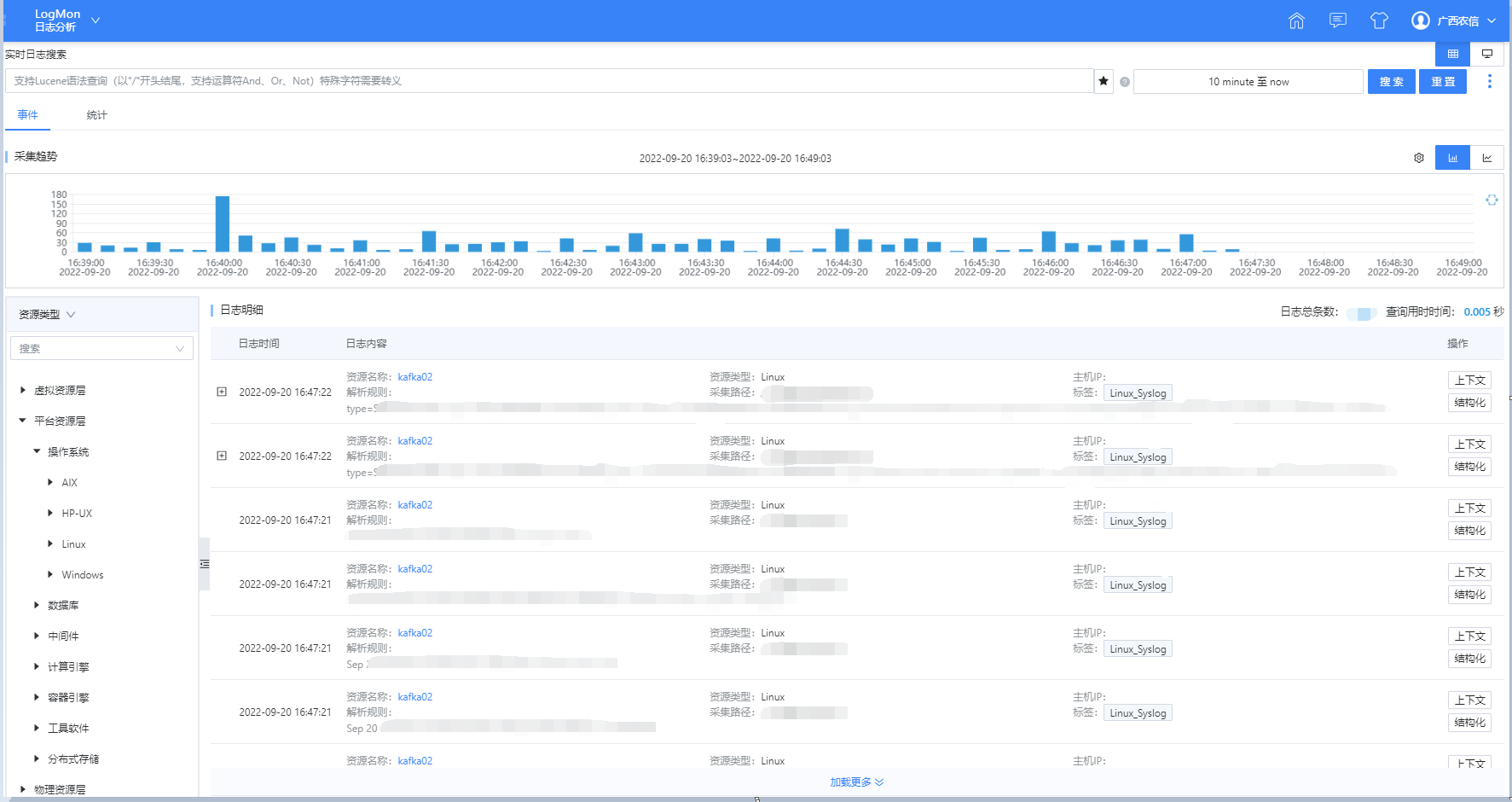
Task: Expand 工具软件 tree node
Action: point(37,728)
